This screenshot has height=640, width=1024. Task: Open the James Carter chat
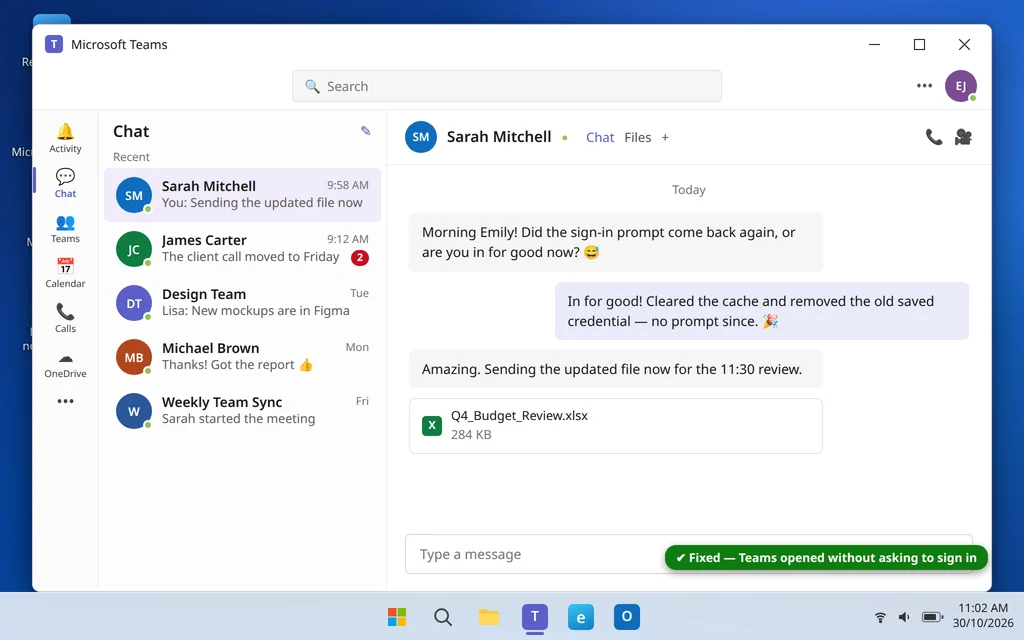click(x=242, y=249)
